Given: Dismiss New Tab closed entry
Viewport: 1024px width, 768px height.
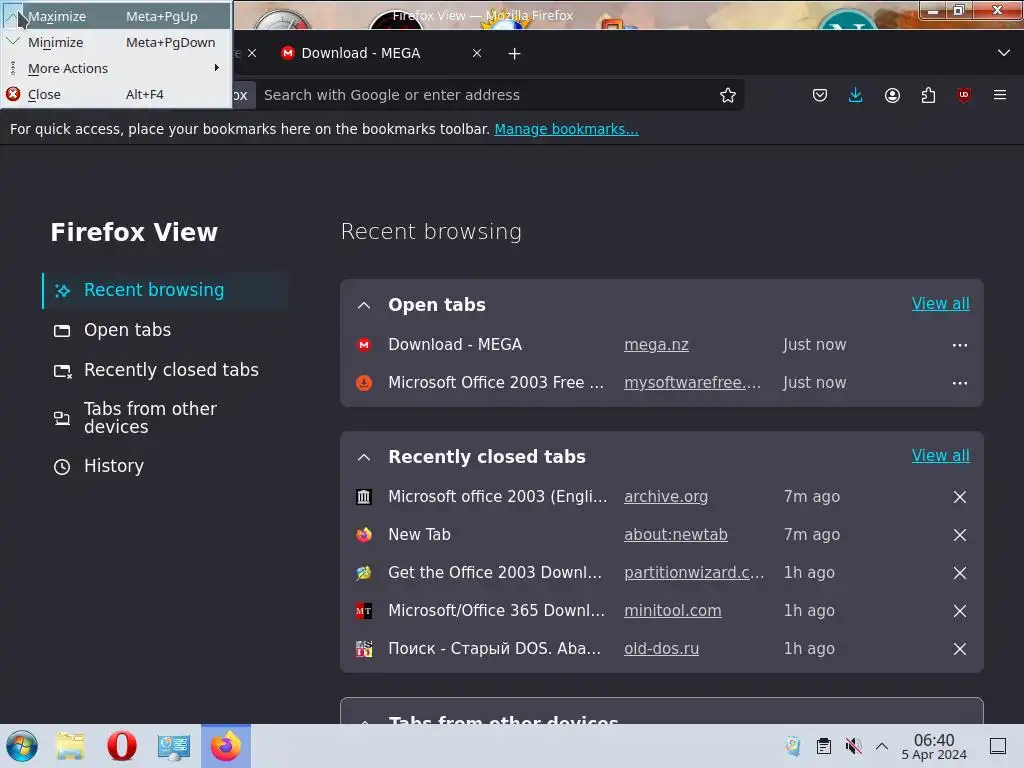Looking at the screenshot, I should [x=959, y=535].
